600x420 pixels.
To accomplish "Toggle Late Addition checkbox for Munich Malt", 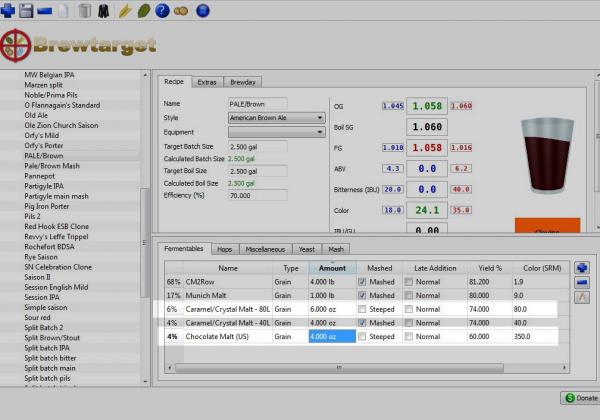I will (409, 296).
